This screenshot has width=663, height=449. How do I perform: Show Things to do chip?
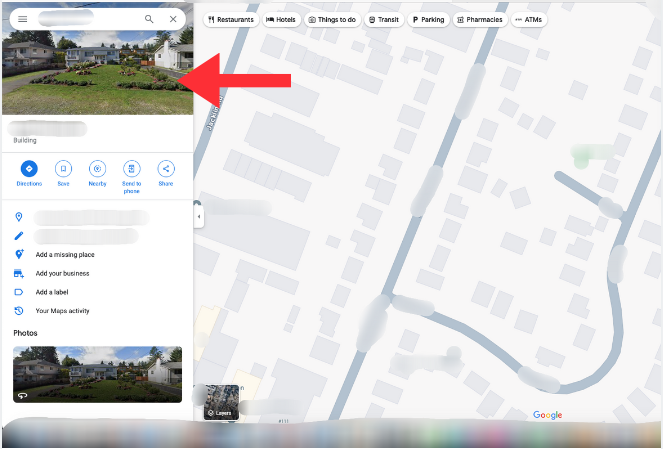332,19
